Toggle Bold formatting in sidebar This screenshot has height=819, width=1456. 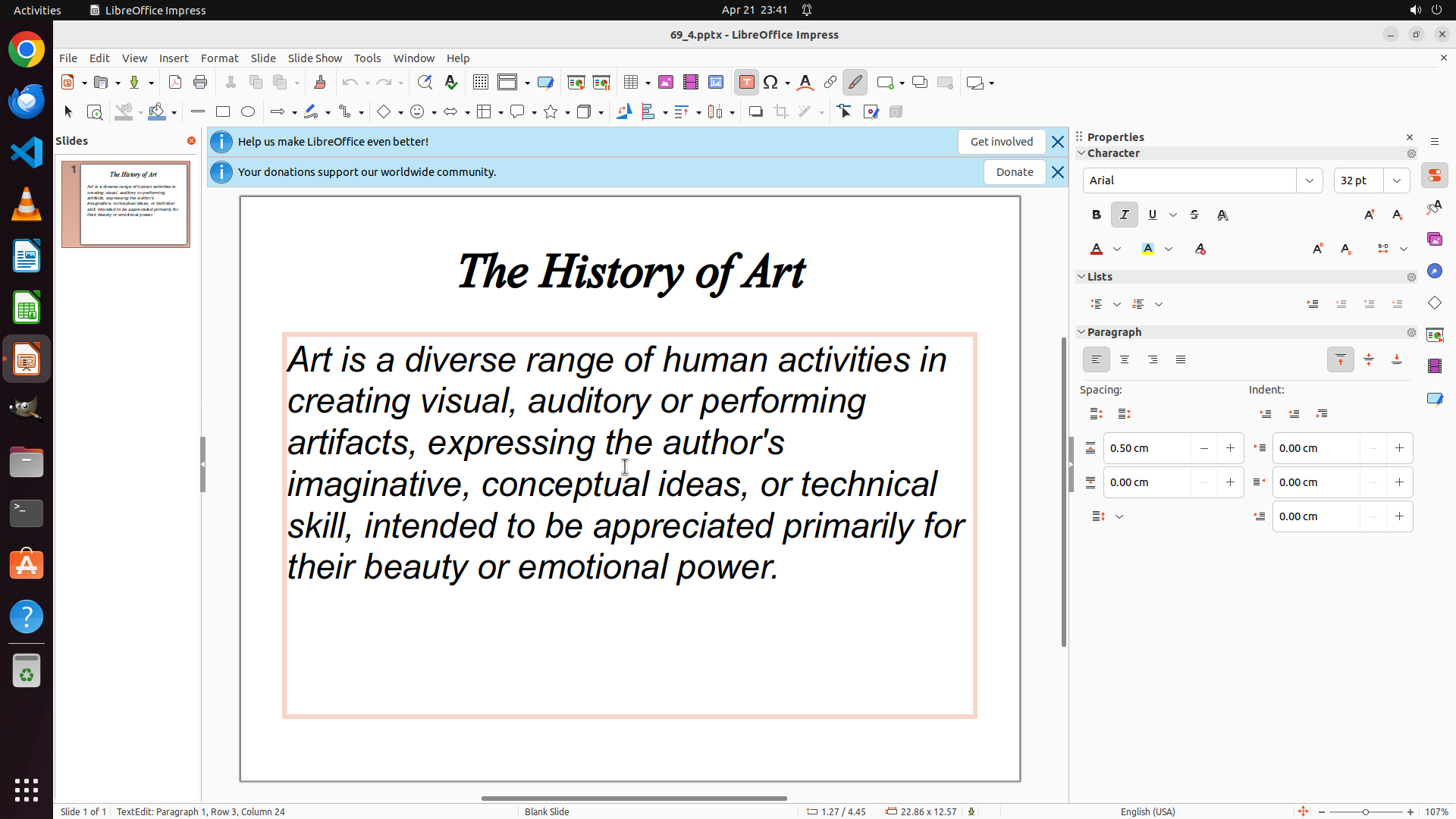1096,215
